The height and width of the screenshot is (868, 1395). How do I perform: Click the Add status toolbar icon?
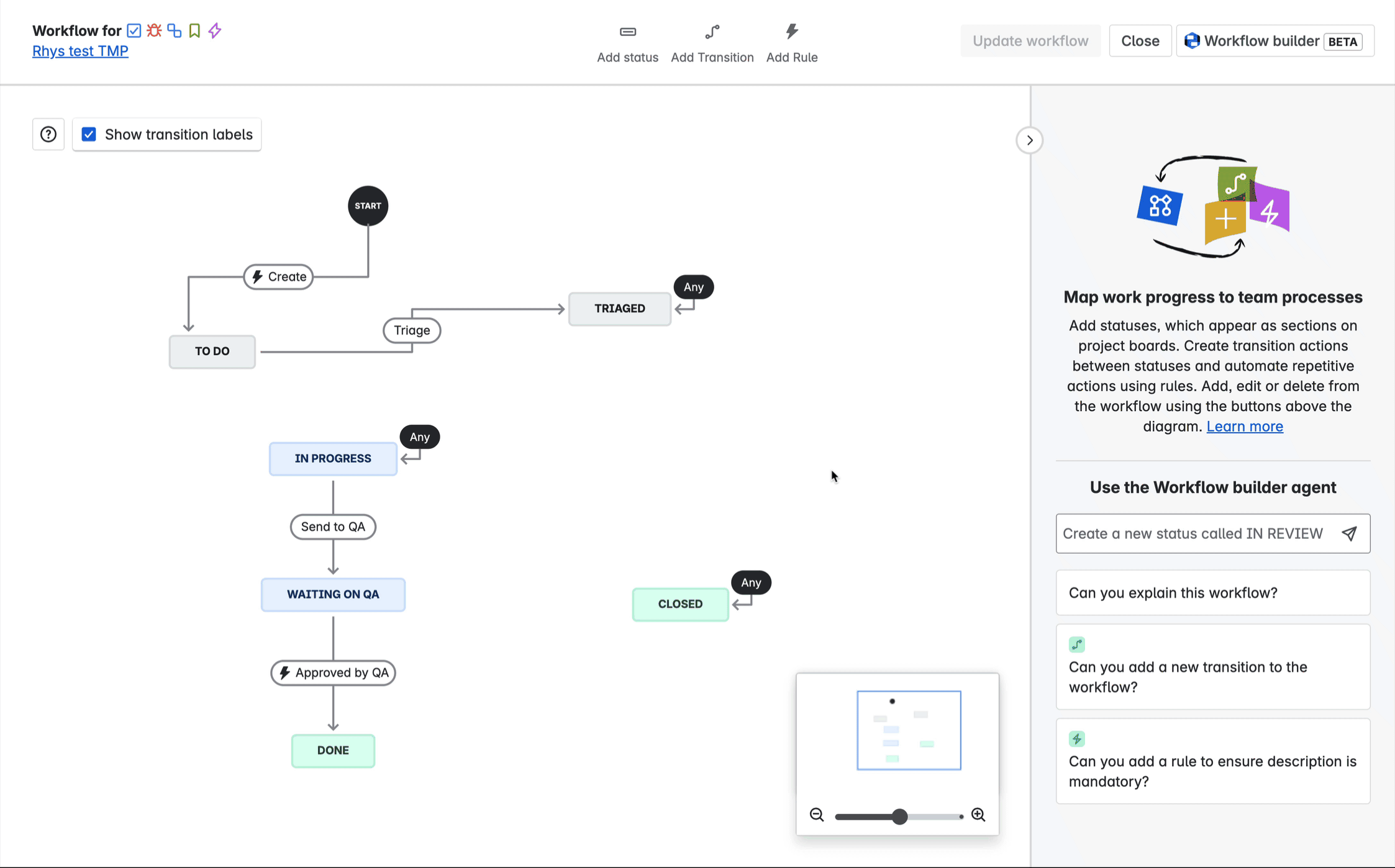pyautogui.click(x=627, y=32)
